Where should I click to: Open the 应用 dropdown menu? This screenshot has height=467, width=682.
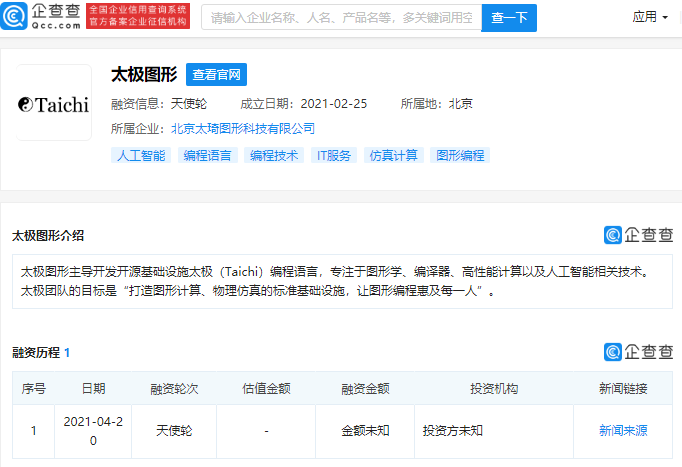(650, 17)
